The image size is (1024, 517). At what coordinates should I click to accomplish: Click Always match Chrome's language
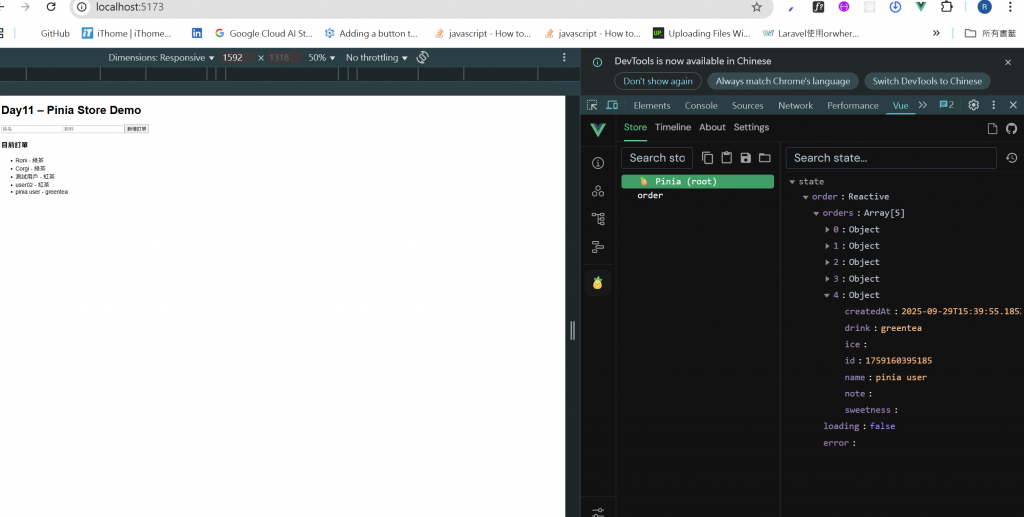pos(782,81)
